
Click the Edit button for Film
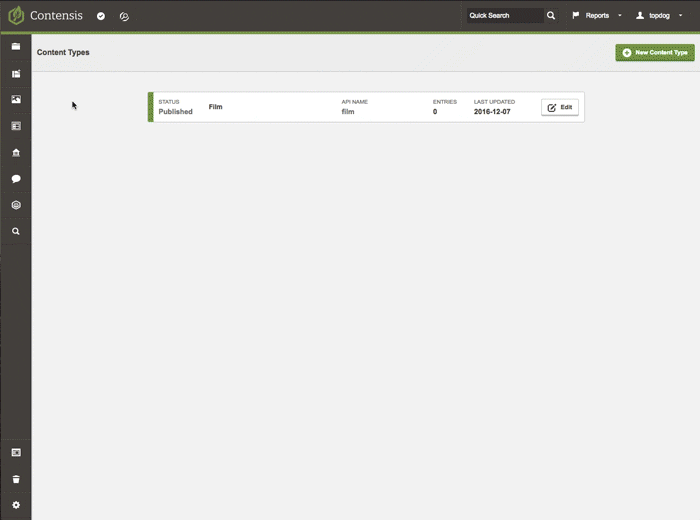pyautogui.click(x=560, y=107)
